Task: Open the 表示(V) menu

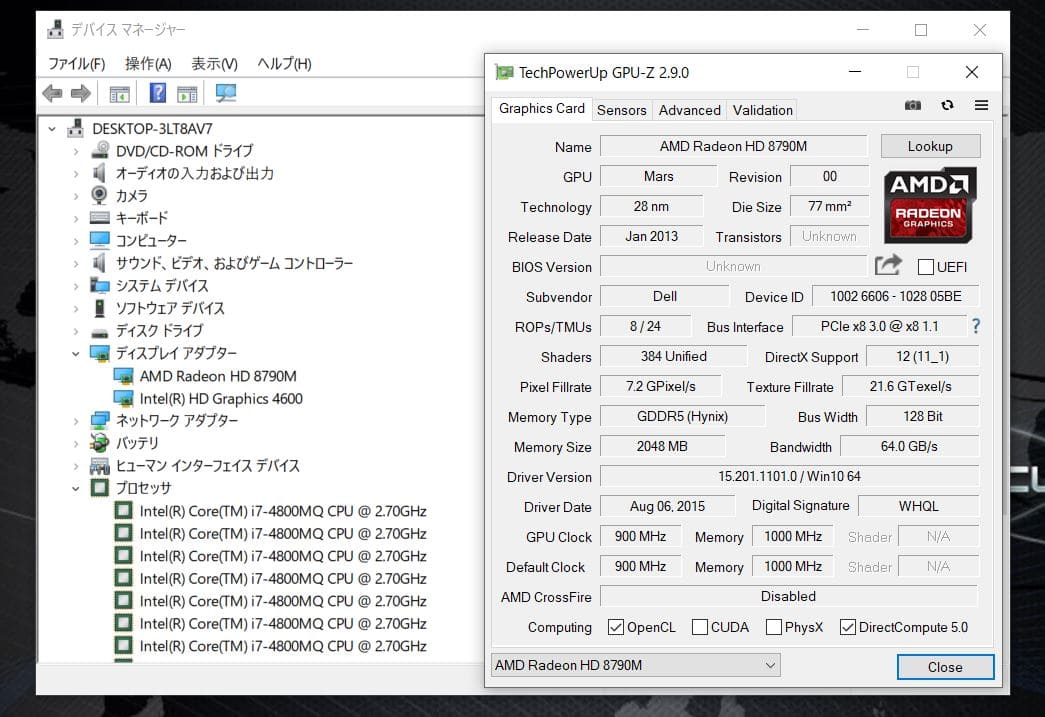Action: tap(214, 64)
